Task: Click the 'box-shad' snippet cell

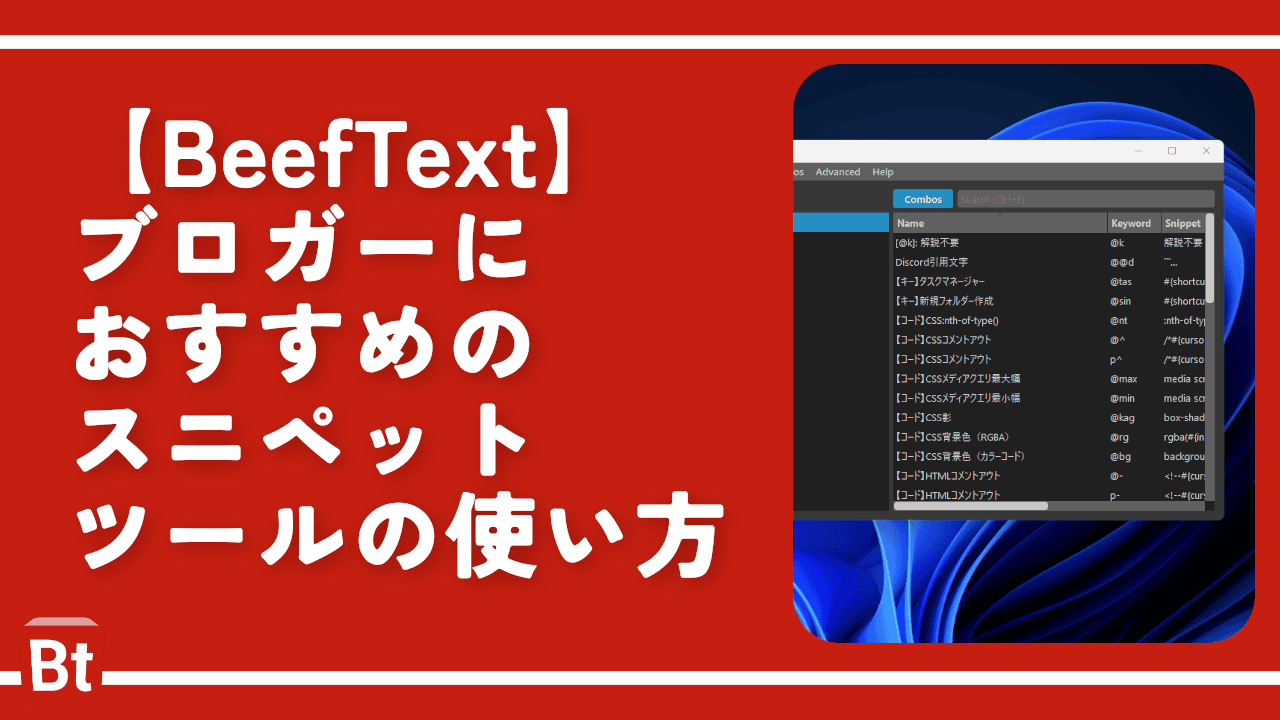Action: 1183,418
